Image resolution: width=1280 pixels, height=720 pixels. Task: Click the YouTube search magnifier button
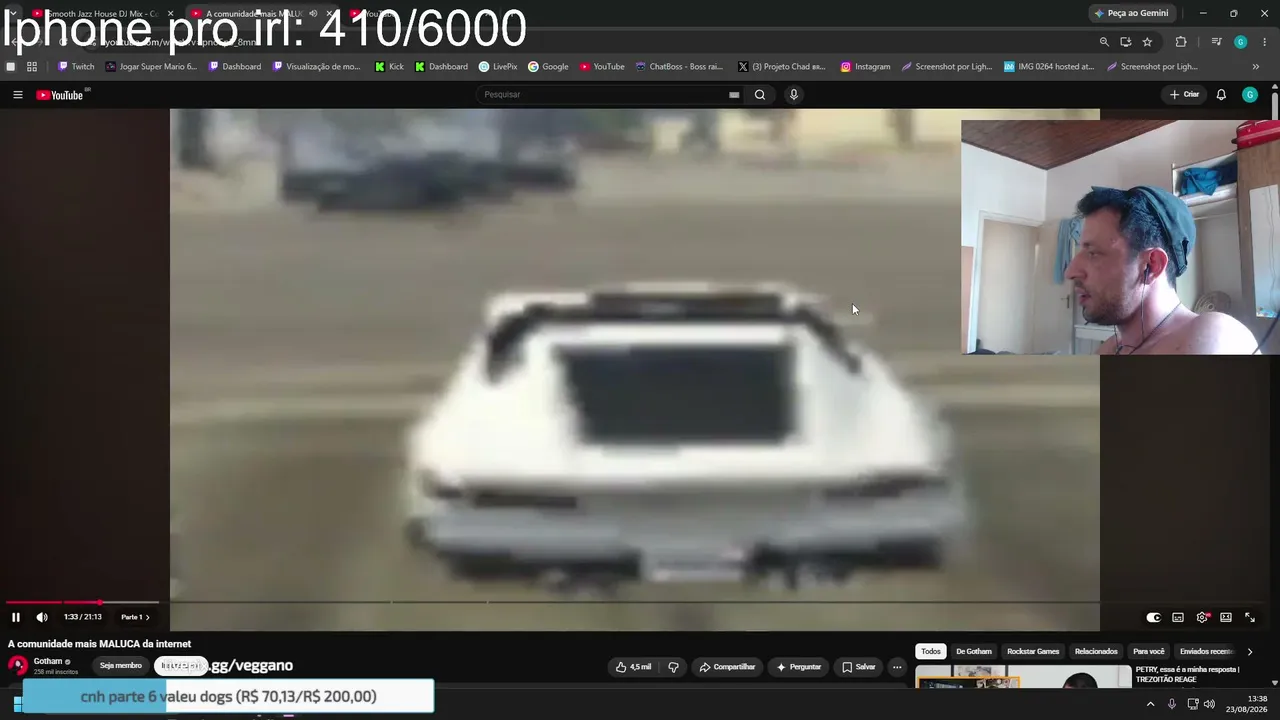pyautogui.click(x=760, y=95)
